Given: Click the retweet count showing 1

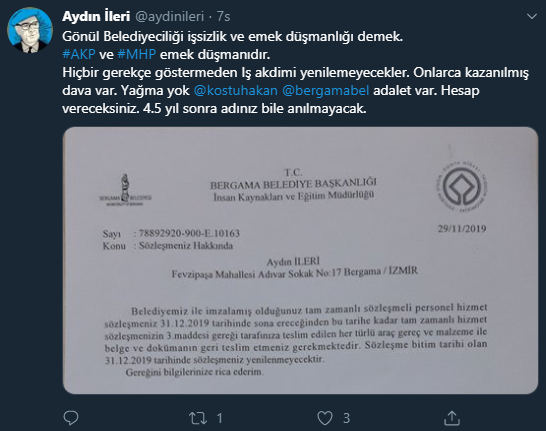Looking at the screenshot, I should (219, 418).
